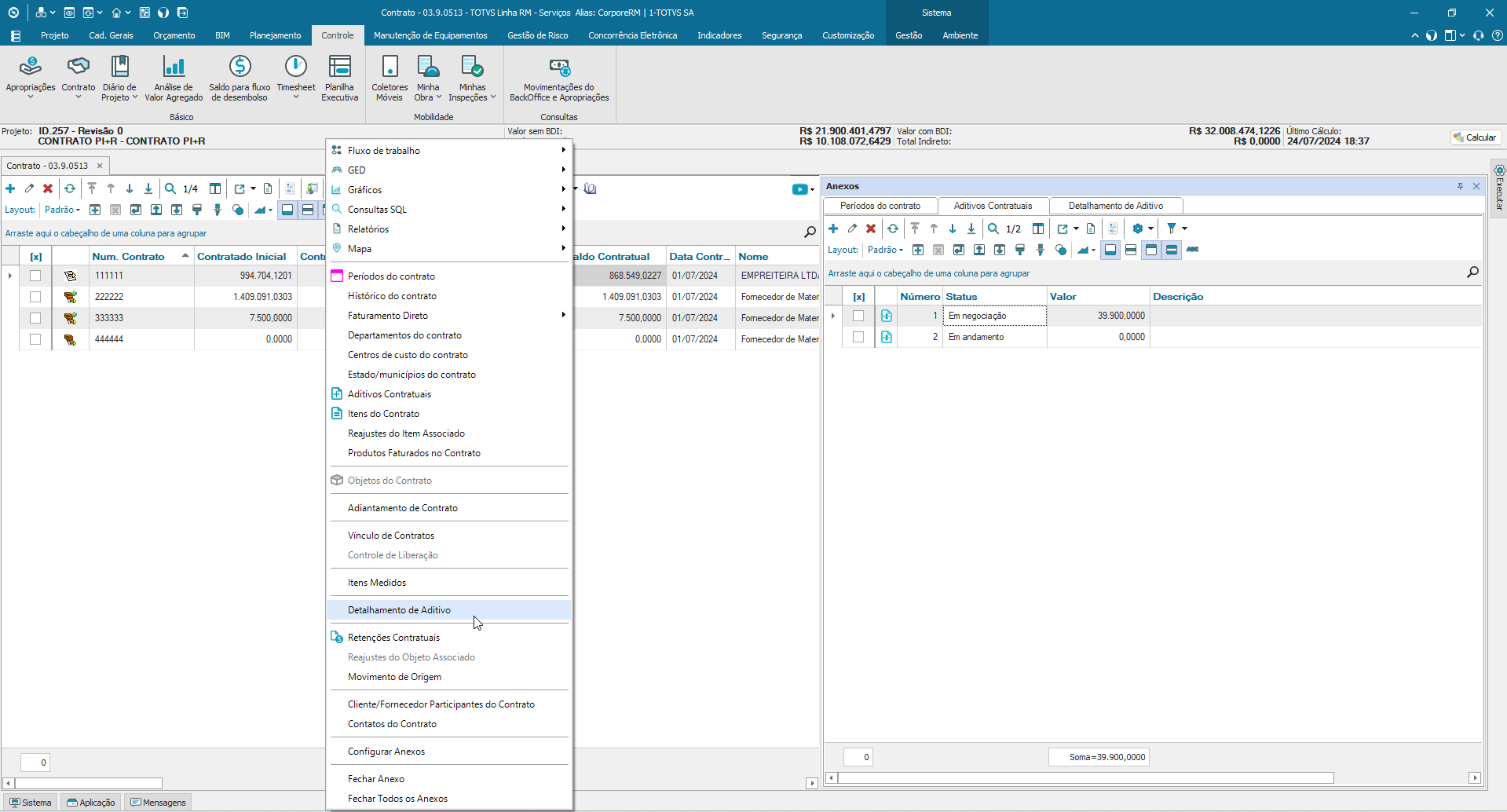Viewport: 1507px width, 812px height.
Task: Click the search magnifier in Anexos grid
Action: coord(1472,272)
